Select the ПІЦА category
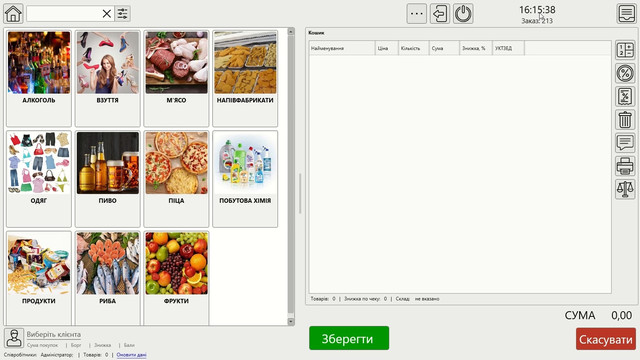The width and height of the screenshot is (640, 360). coord(176,179)
